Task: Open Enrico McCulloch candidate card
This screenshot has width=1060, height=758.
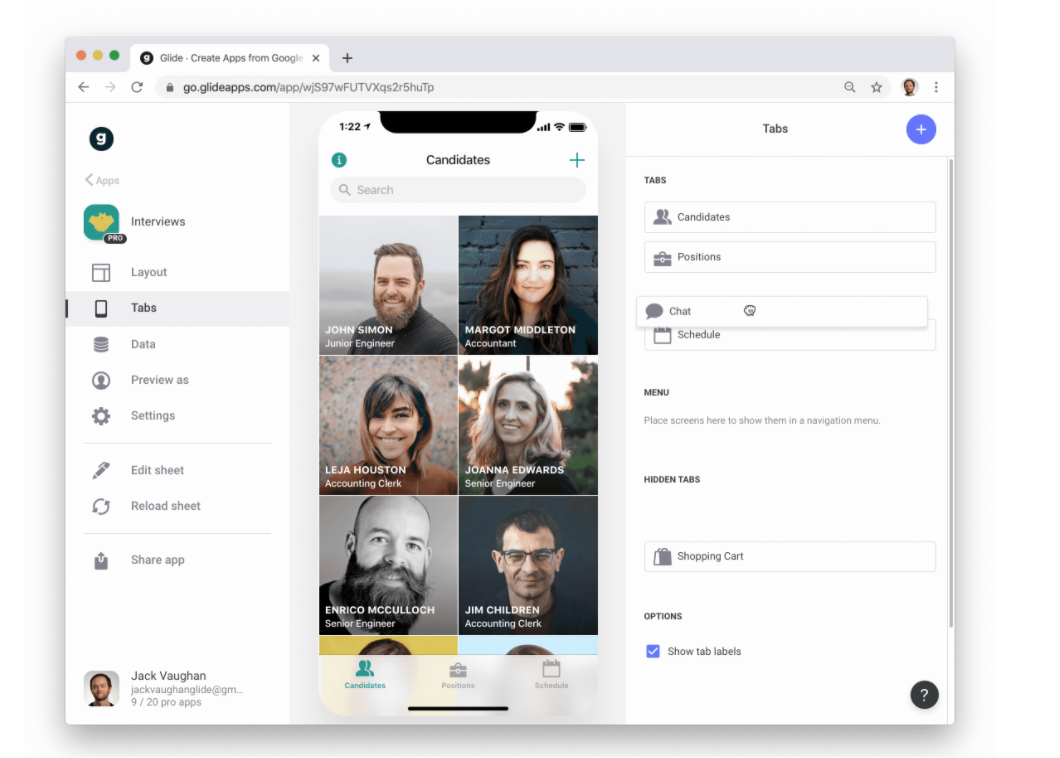Action: coord(389,565)
